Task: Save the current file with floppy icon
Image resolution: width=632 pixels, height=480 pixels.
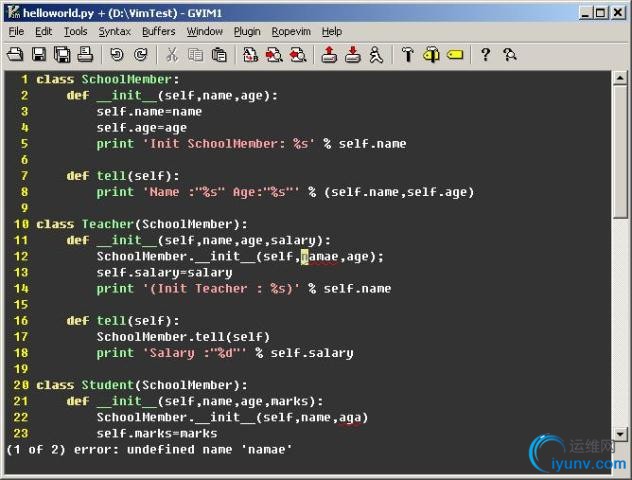Action: (39, 54)
